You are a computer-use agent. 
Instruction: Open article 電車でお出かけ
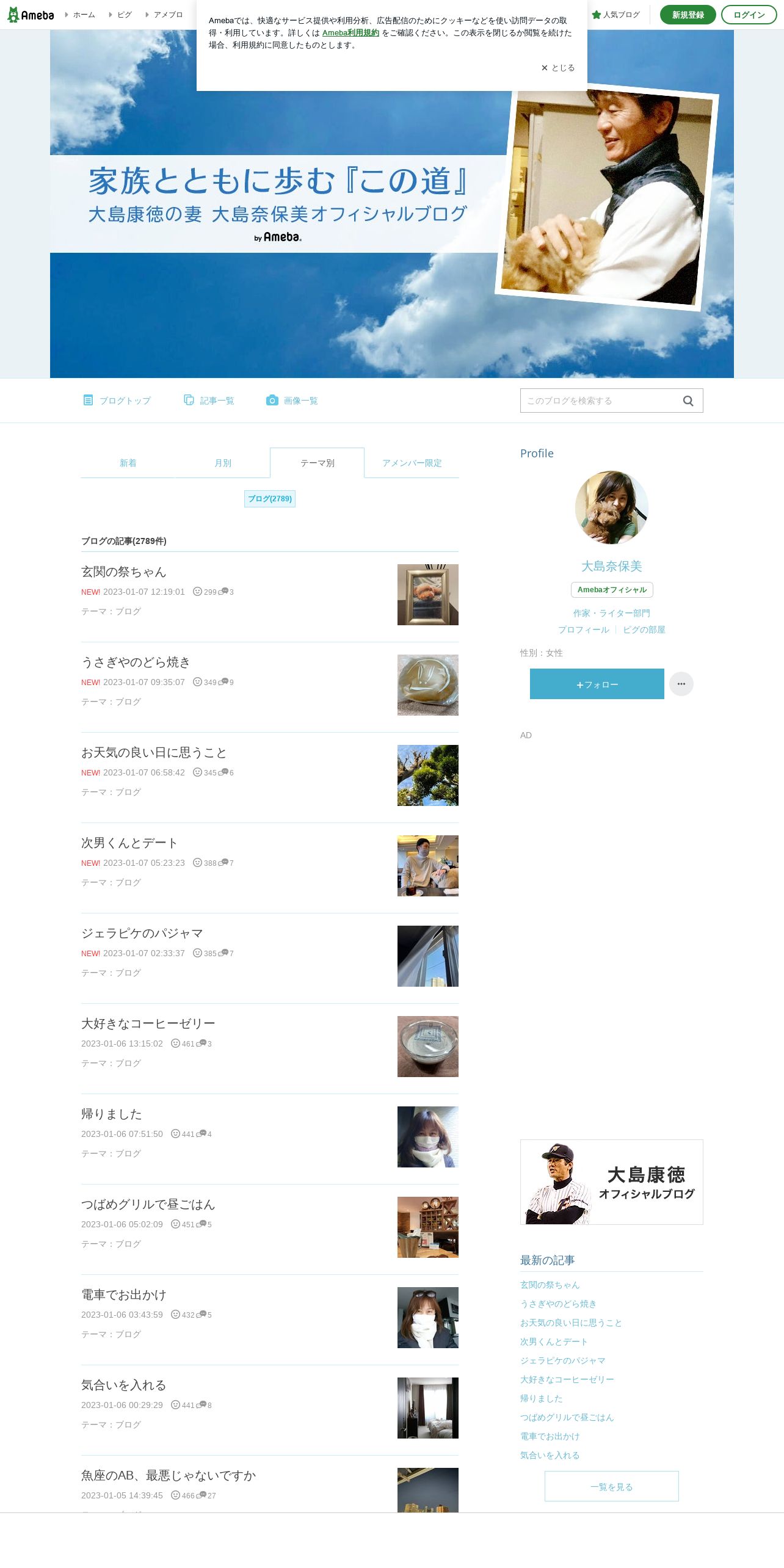[x=124, y=1294]
